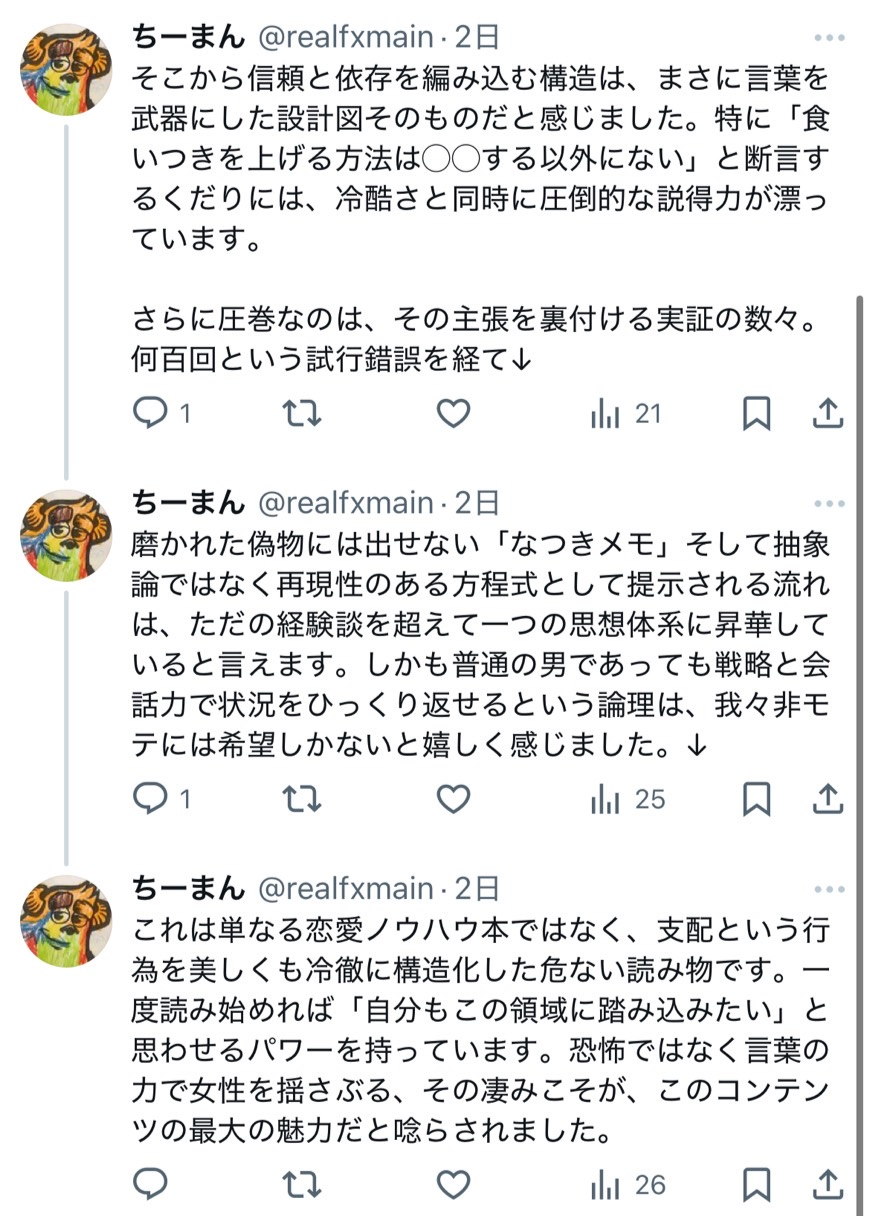Screen dimensions: 870x1216
Task: View analytics showing 25 views
Action: click(628, 799)
